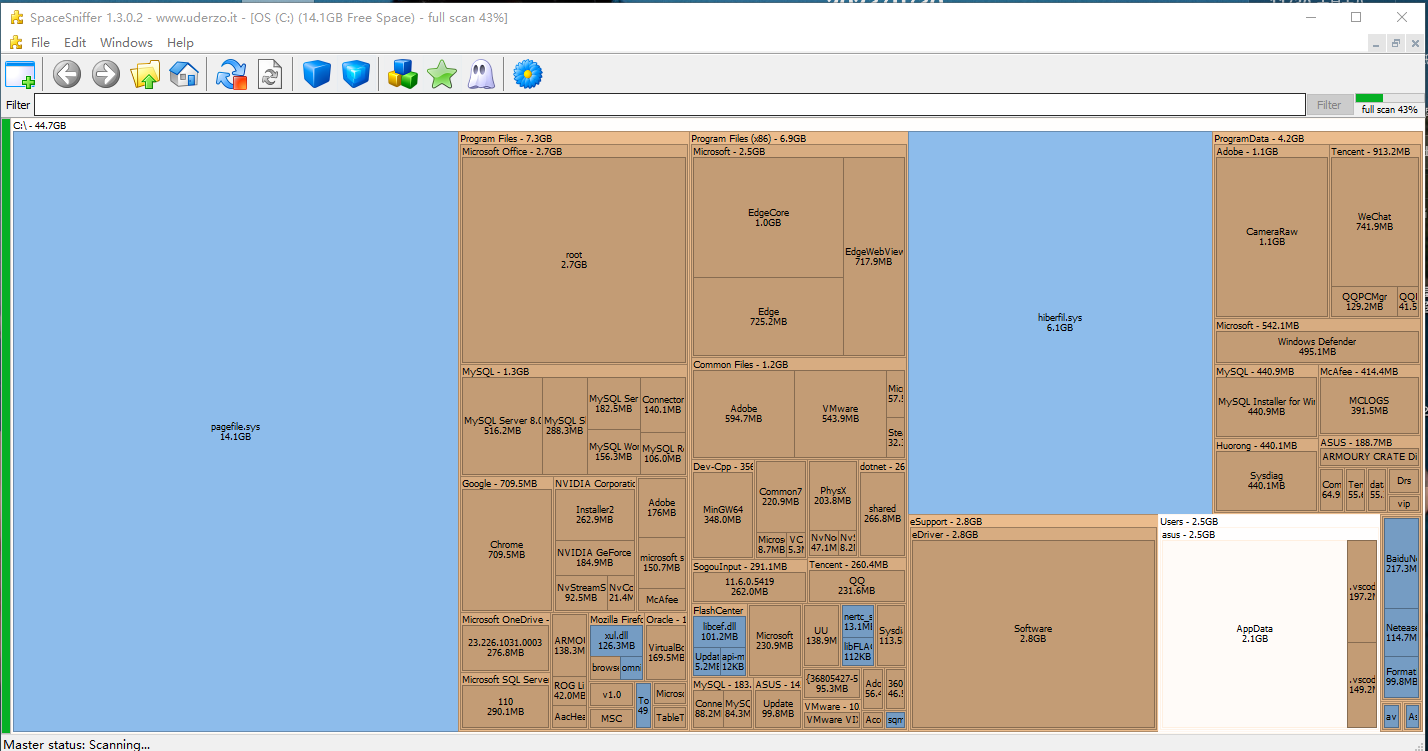1428x751 pixels.
Task: Open the Windows menu
Action: pos(126,43)
